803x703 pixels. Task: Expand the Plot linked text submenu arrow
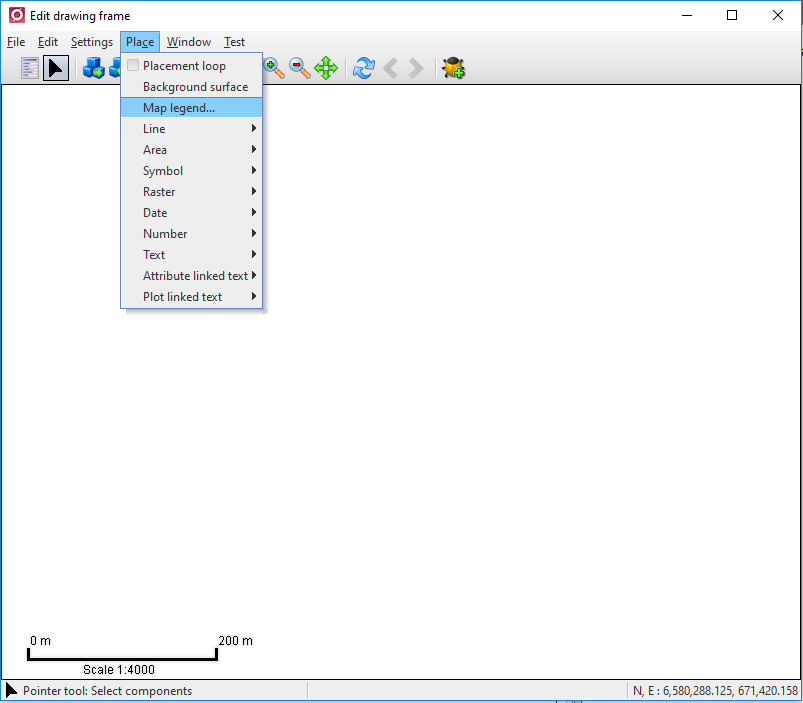253,296
